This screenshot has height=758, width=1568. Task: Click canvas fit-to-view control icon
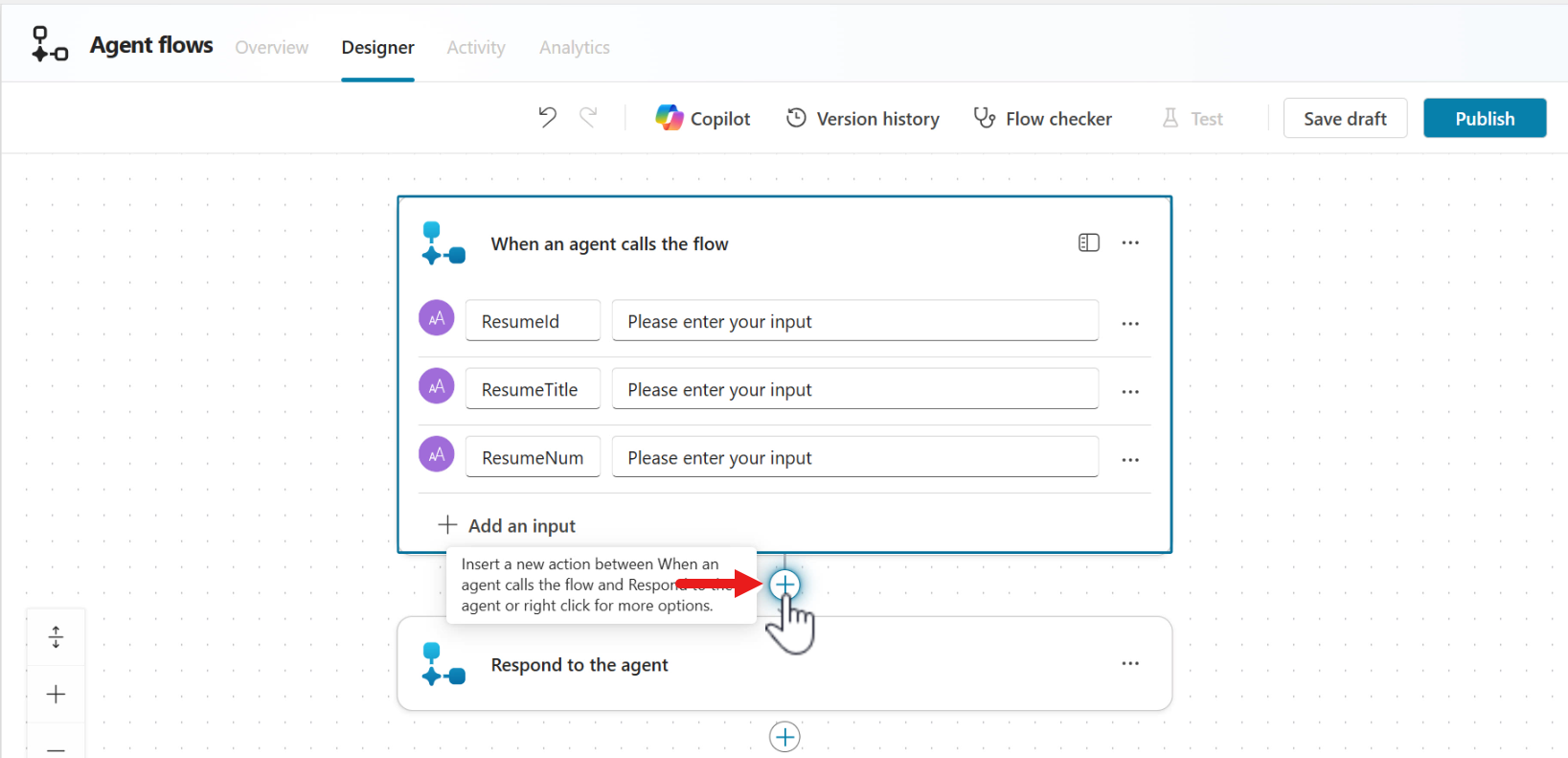point(57,637)
